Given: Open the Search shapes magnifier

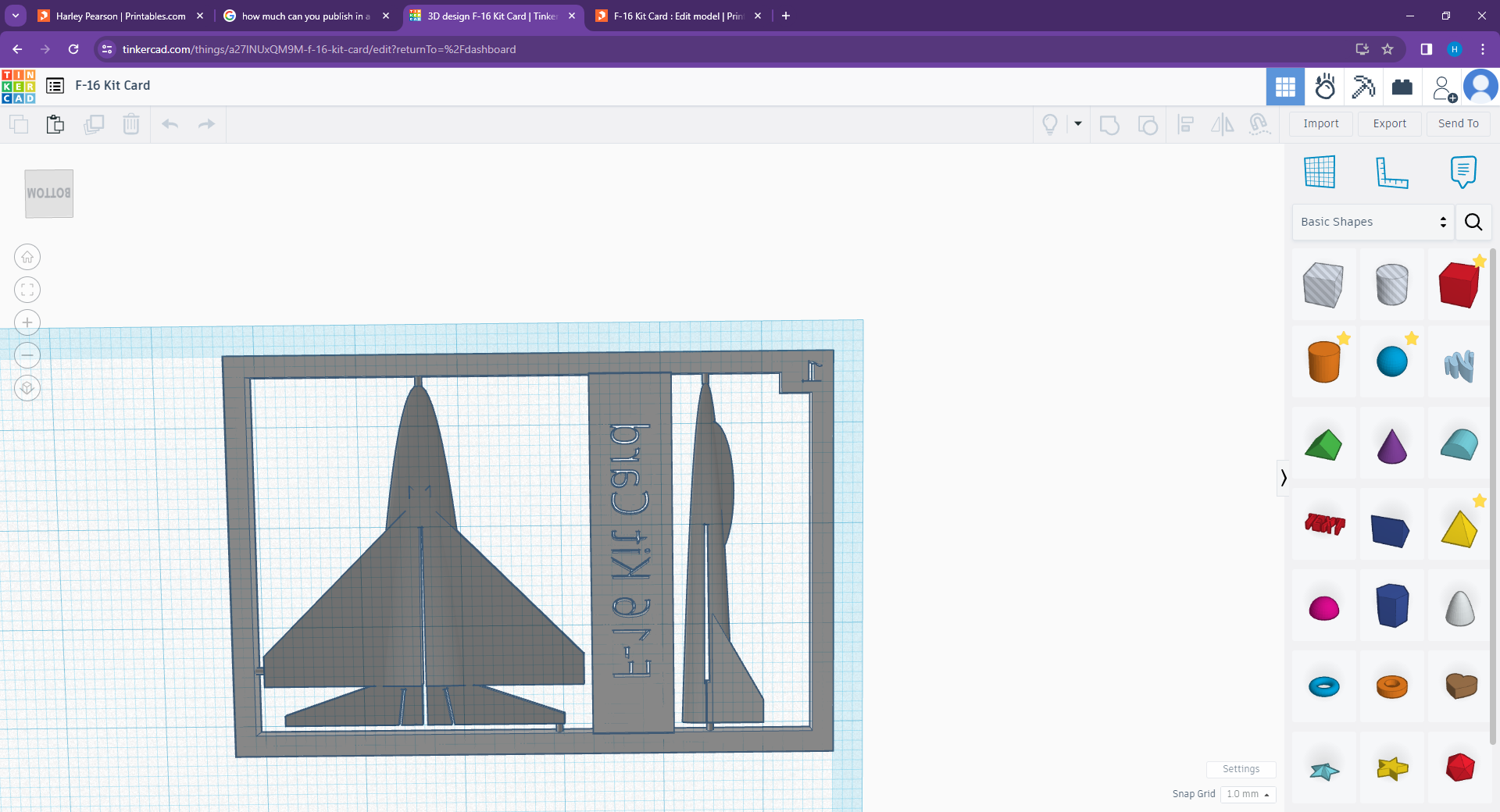Looking at the screenshot, I should [1473, 222].
